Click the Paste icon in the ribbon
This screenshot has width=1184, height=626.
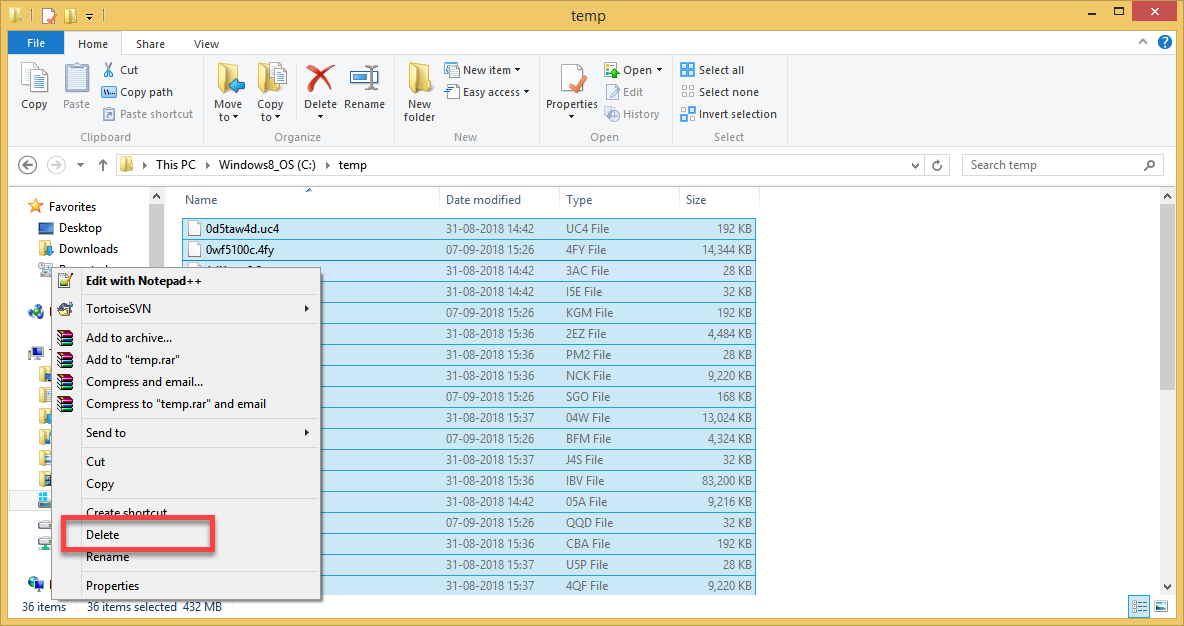pyautogui.click(x=76, y=88)
